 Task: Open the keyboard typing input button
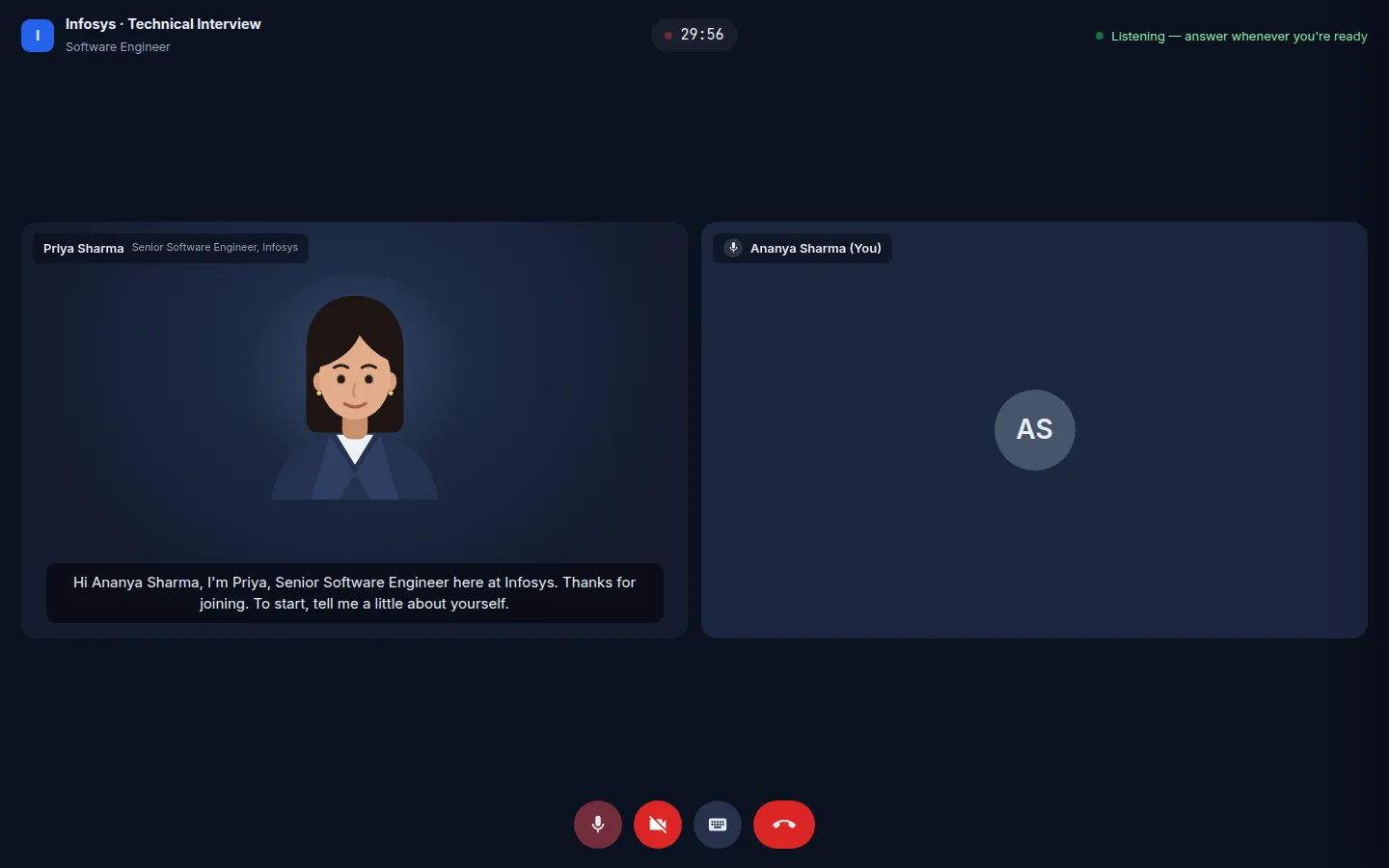[718, 825]
